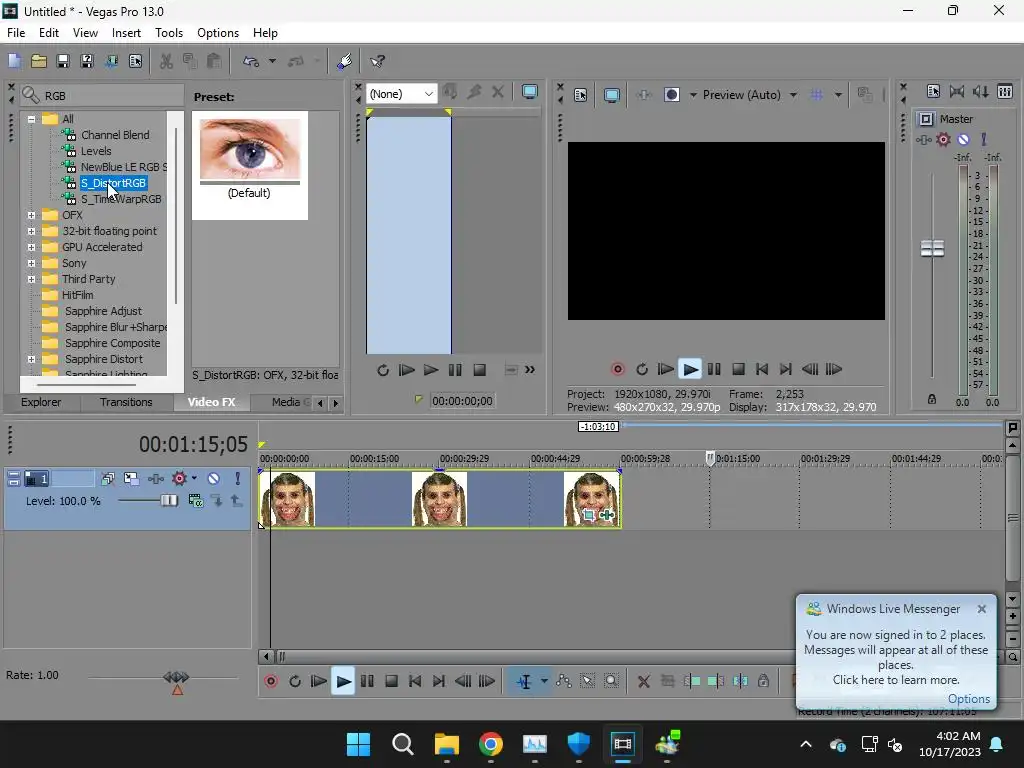Expand the 32-bit floating point folder
The image size is (1024, 768).
click(31, 231)
